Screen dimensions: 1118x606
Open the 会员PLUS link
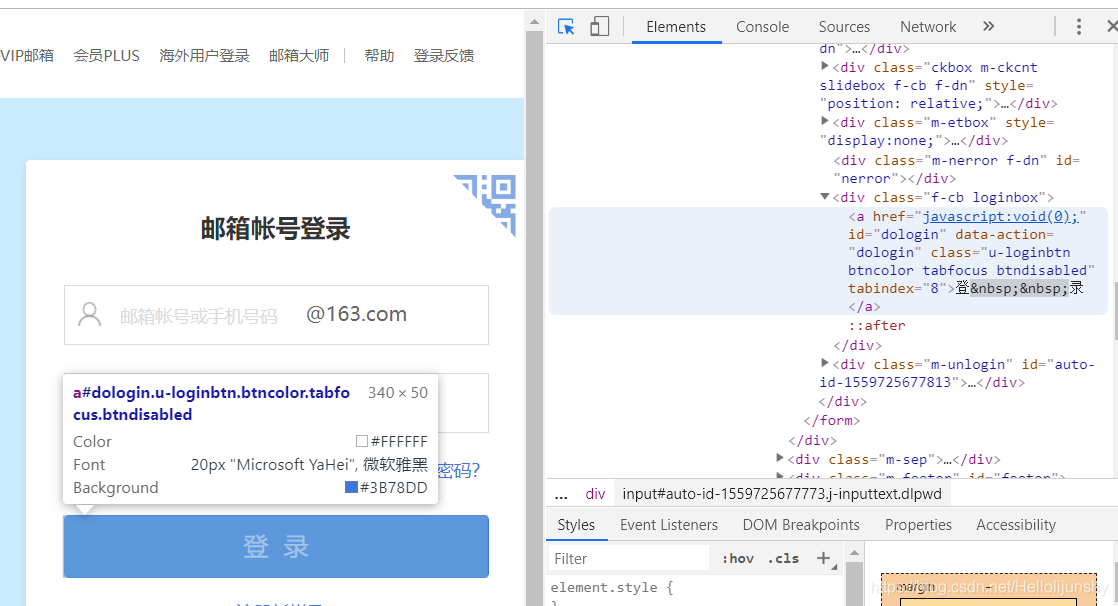click(x=106, y=56)
